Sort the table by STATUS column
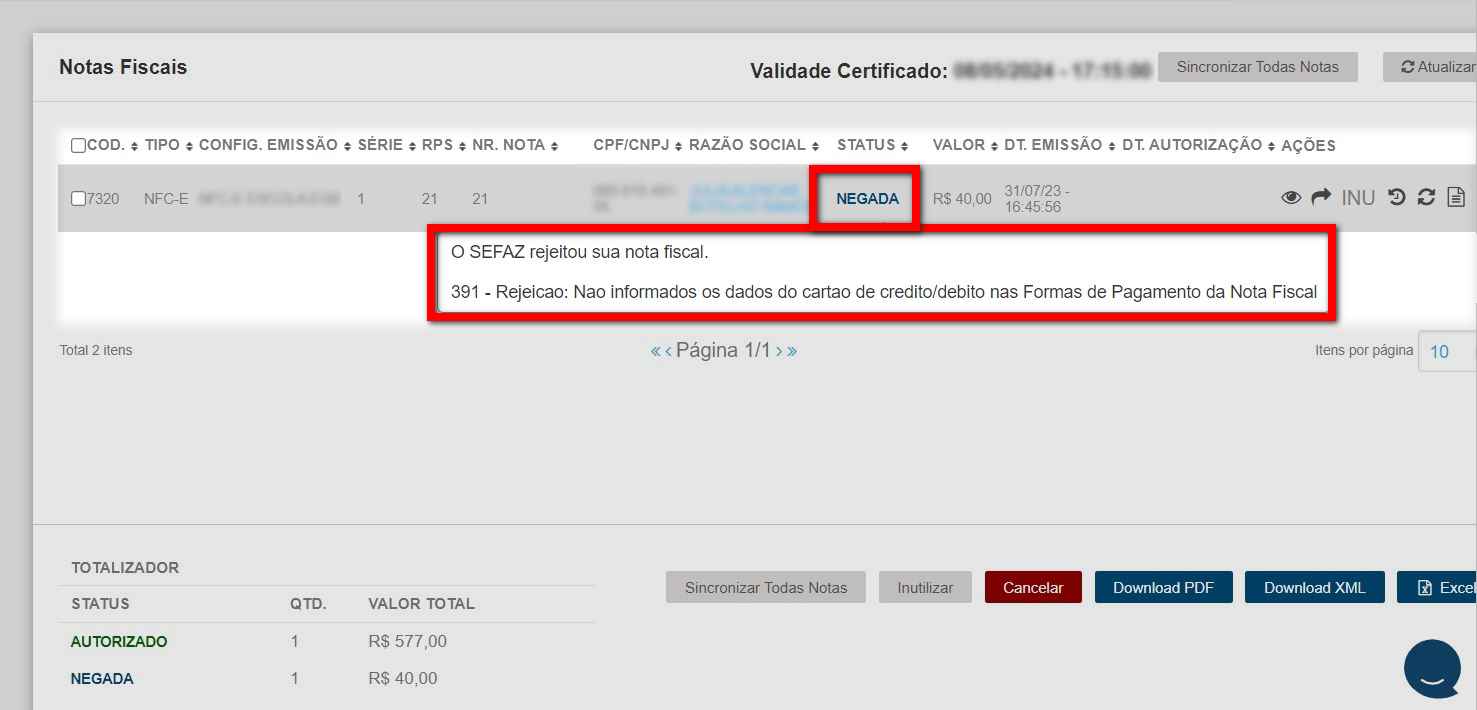Image resolution: width=1477 pixels, height=710 pixels. click(x=872, y=145)
